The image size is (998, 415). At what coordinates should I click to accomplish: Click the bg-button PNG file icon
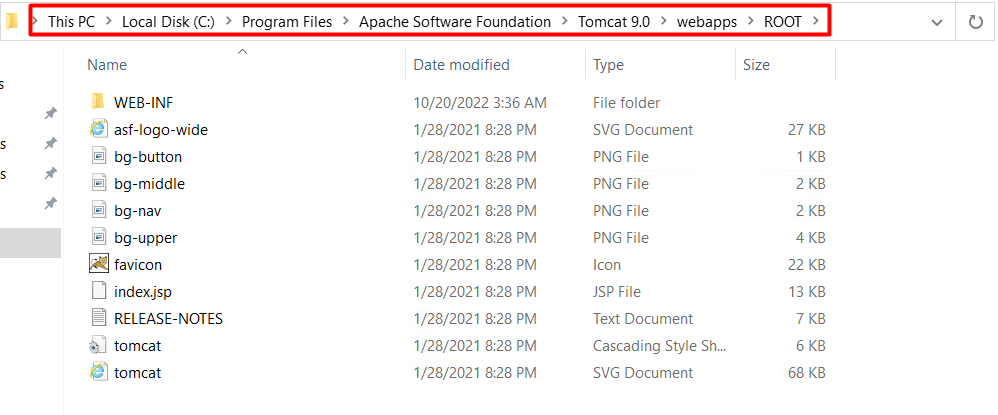click(x=98, y=157)
